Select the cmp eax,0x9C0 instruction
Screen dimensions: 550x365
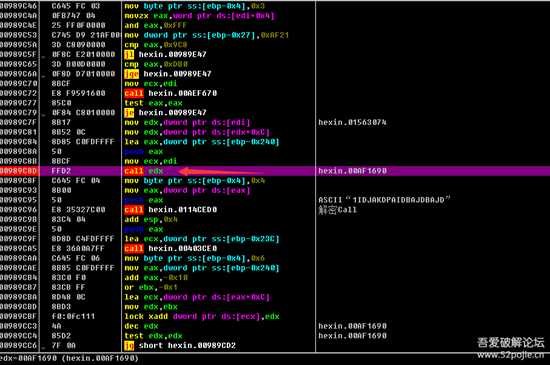click(x=156, y=45)
